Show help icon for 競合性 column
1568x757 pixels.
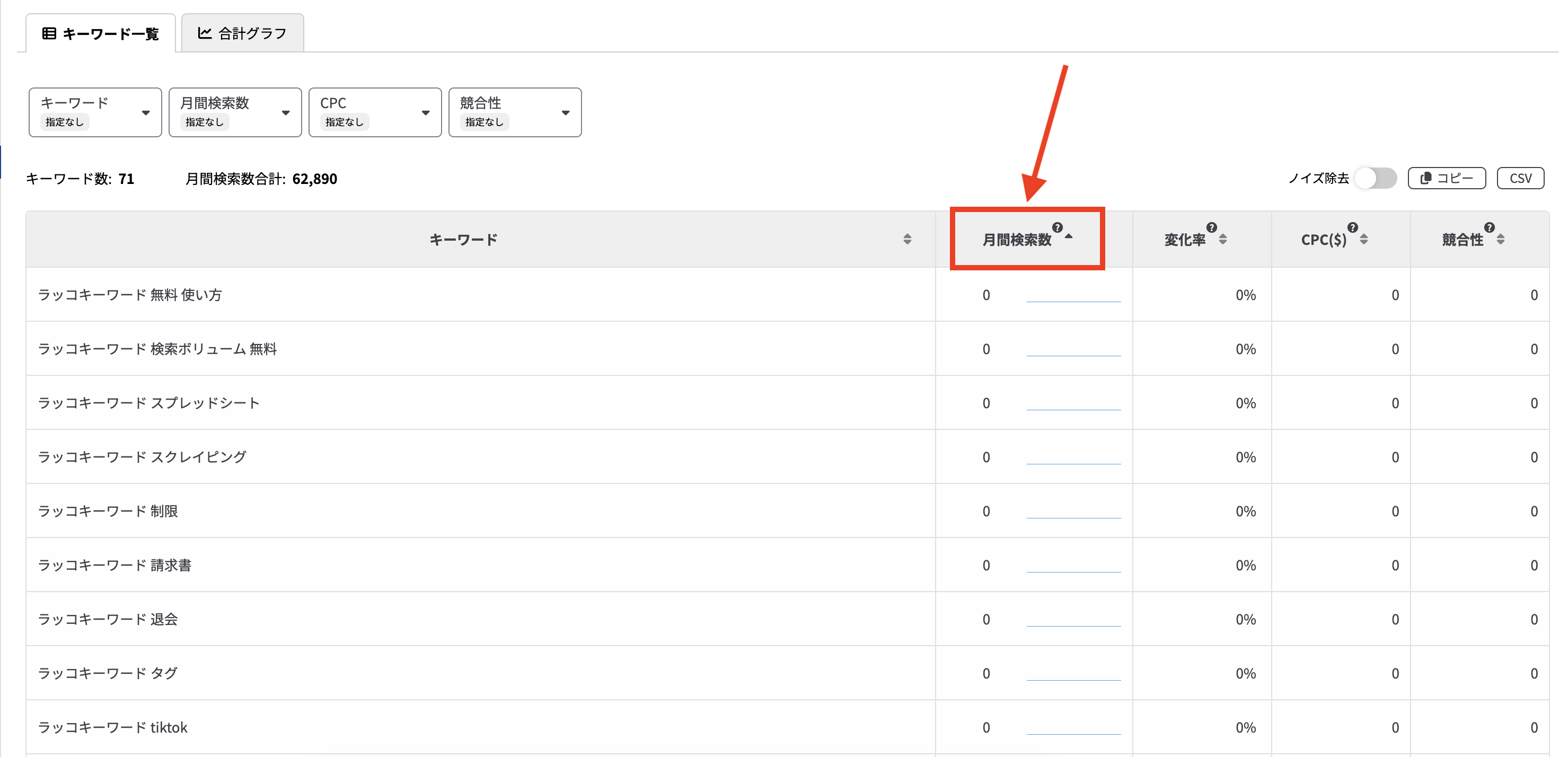[x=1489, y=227]
